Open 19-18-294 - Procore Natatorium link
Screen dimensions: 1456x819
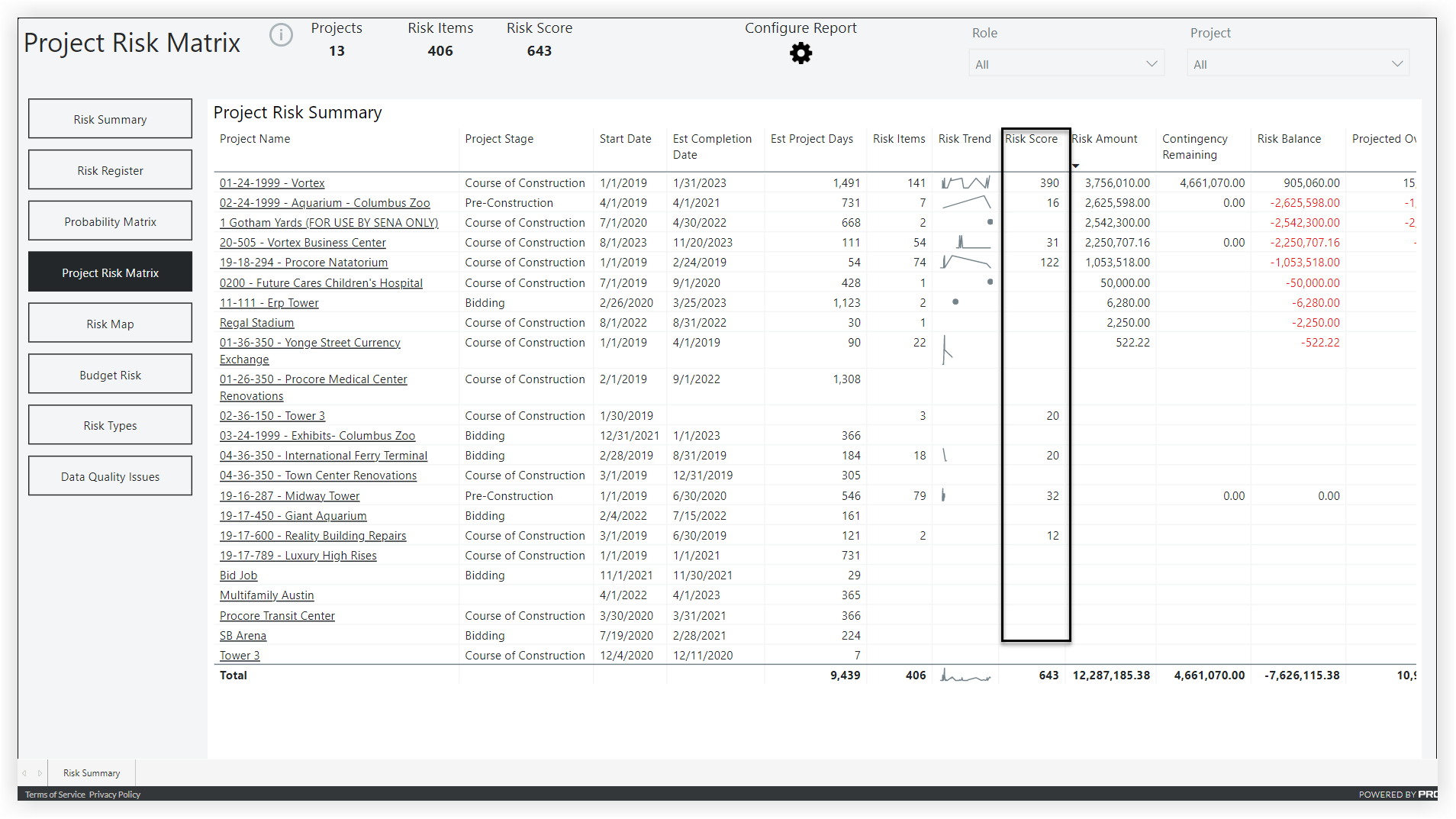tap(304, 263)
